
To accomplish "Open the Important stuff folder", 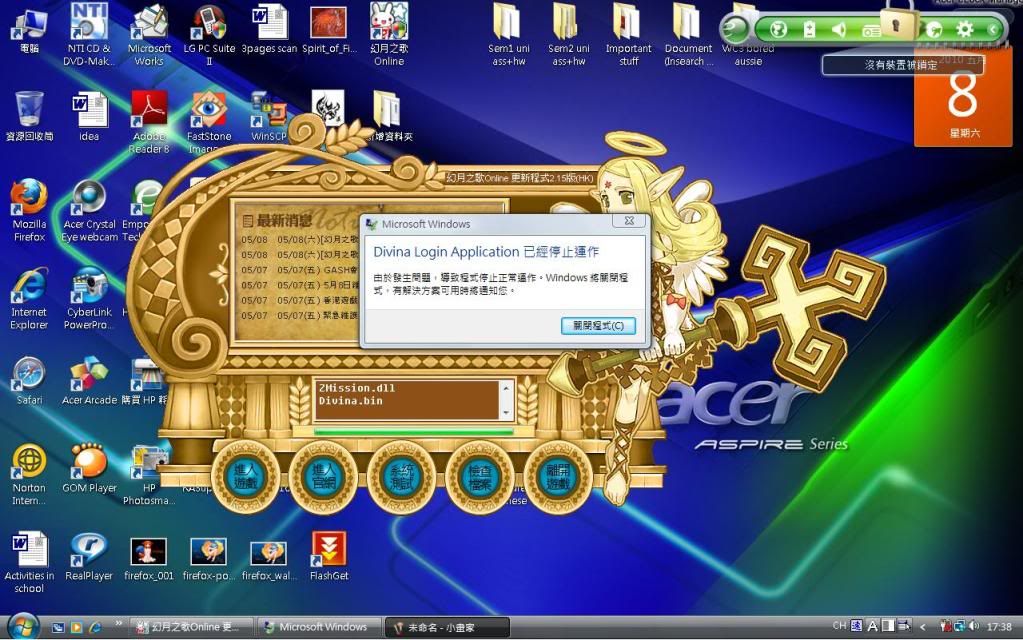I will pos(628,34).
